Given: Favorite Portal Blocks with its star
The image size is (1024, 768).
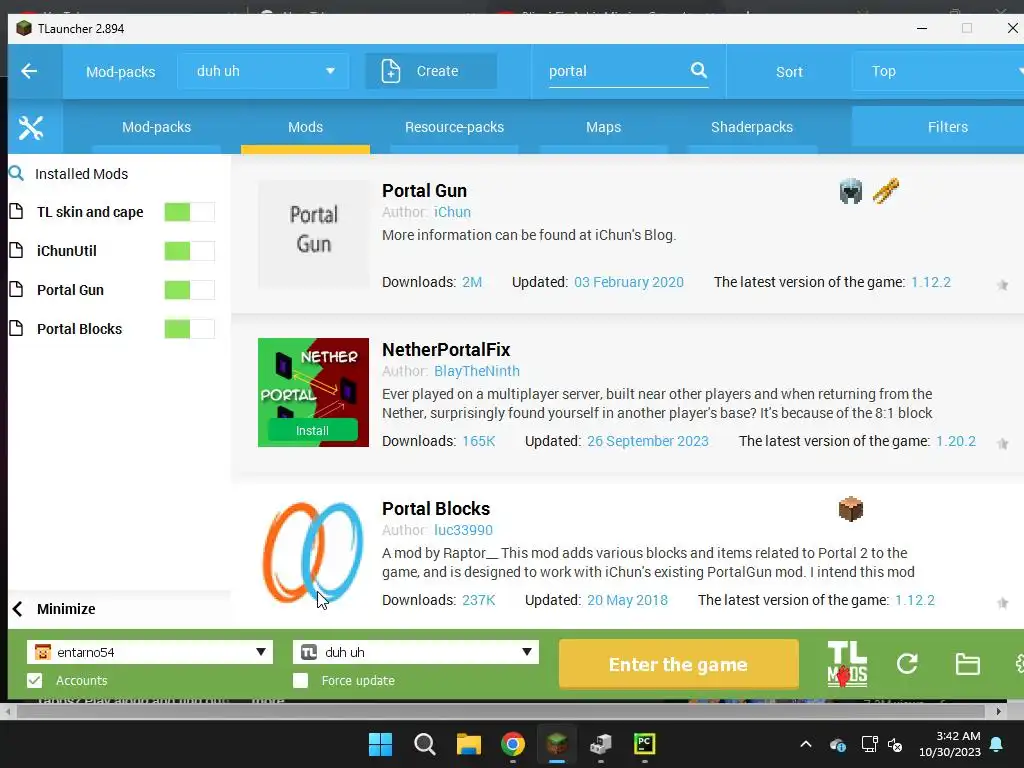Looking at the screenshot, I should (1002, 603).
